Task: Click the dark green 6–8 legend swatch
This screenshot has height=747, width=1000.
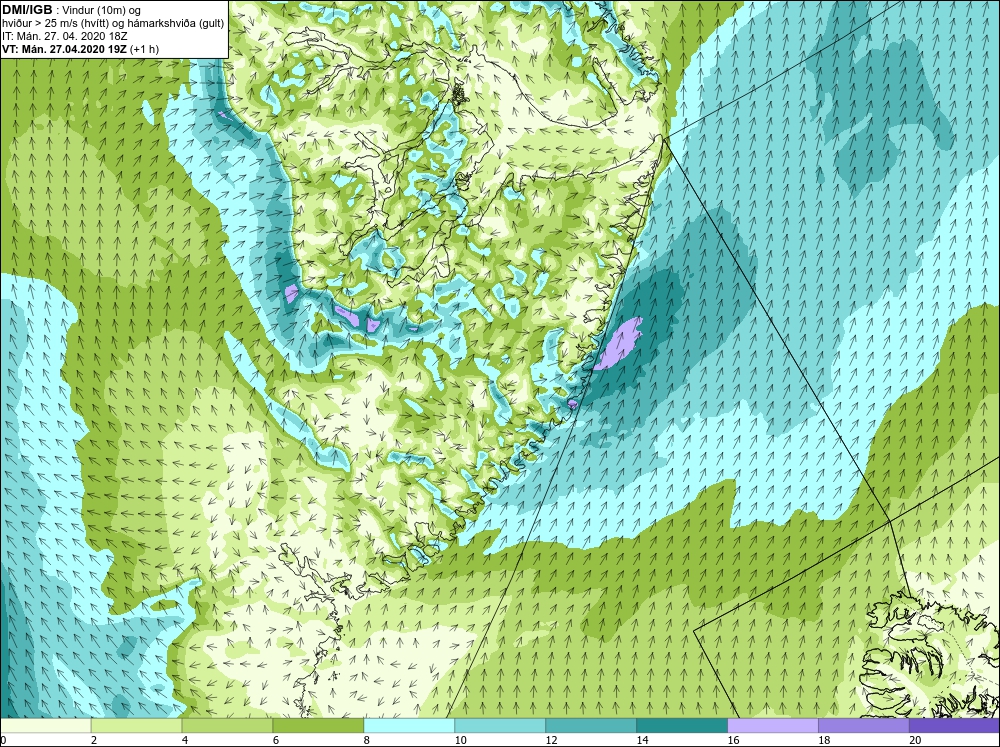Action: point(318,725)
